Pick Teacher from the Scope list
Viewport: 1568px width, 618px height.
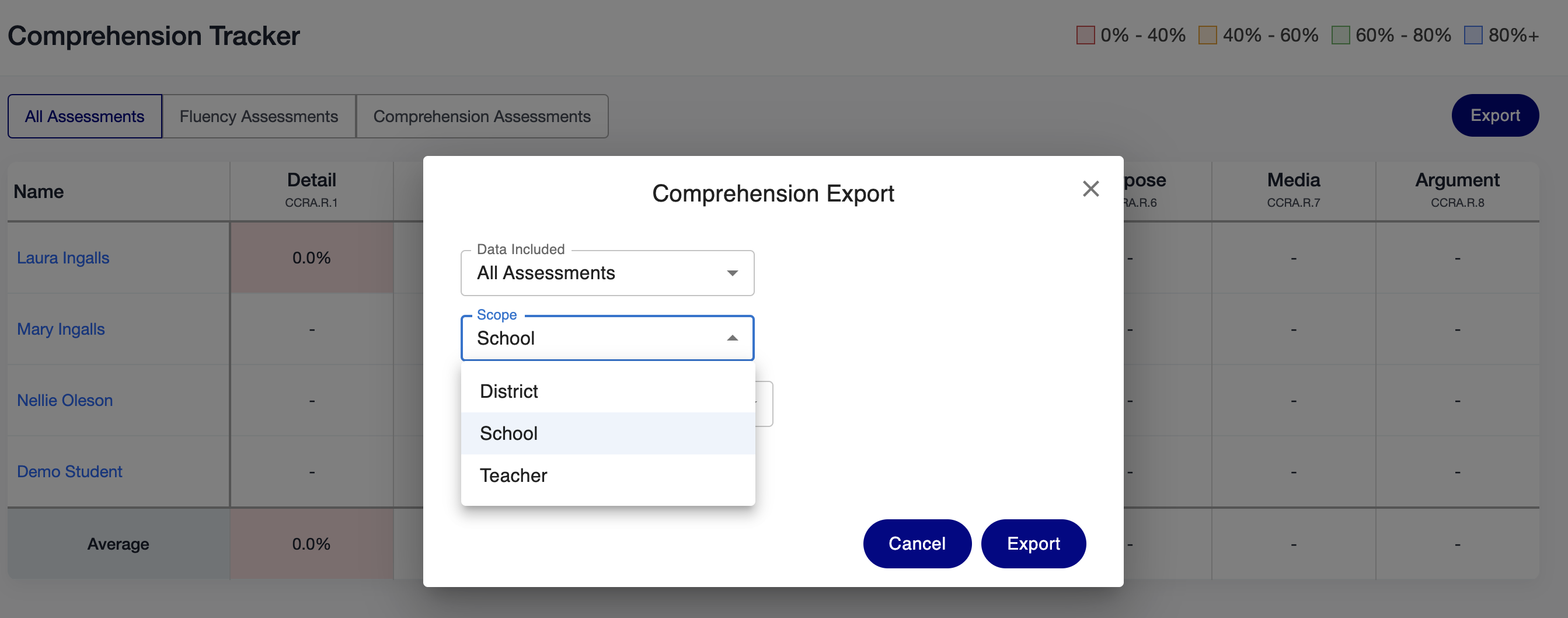pos(513,475)
